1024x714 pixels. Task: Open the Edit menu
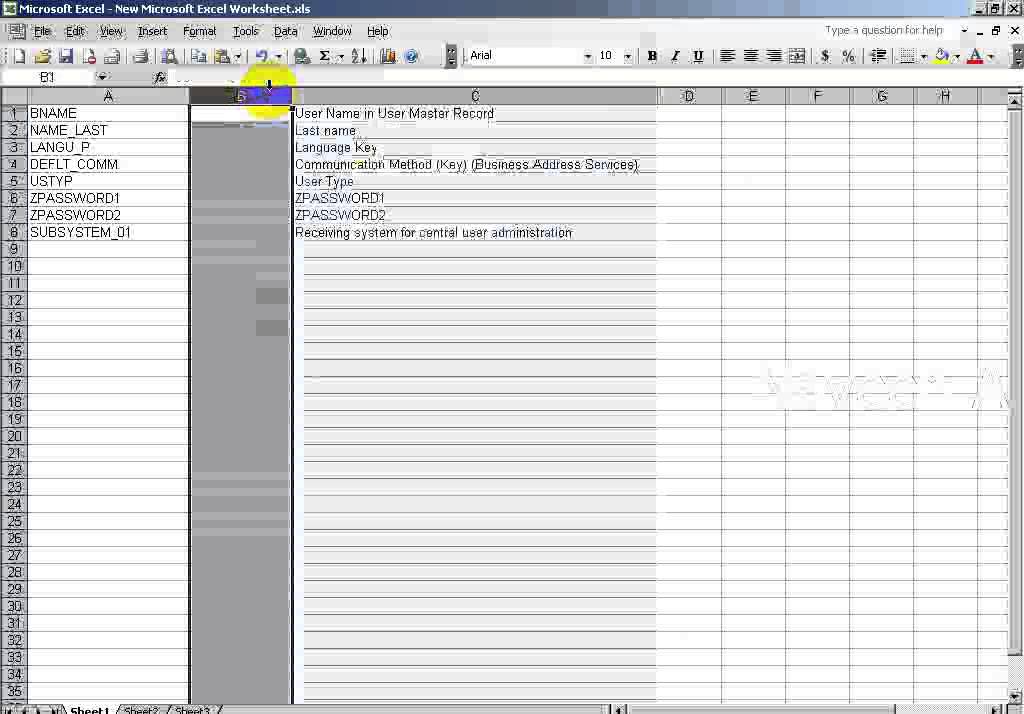75,31
